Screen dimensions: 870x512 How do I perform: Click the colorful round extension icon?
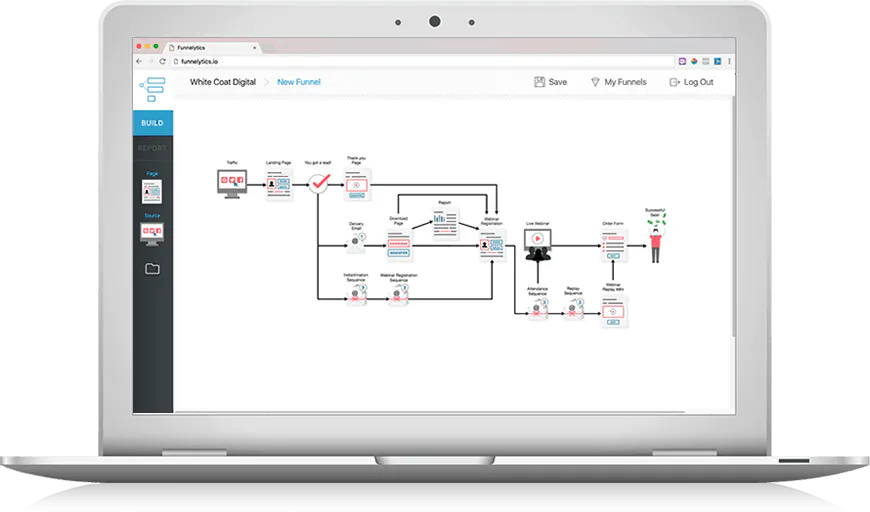point(694,61)
